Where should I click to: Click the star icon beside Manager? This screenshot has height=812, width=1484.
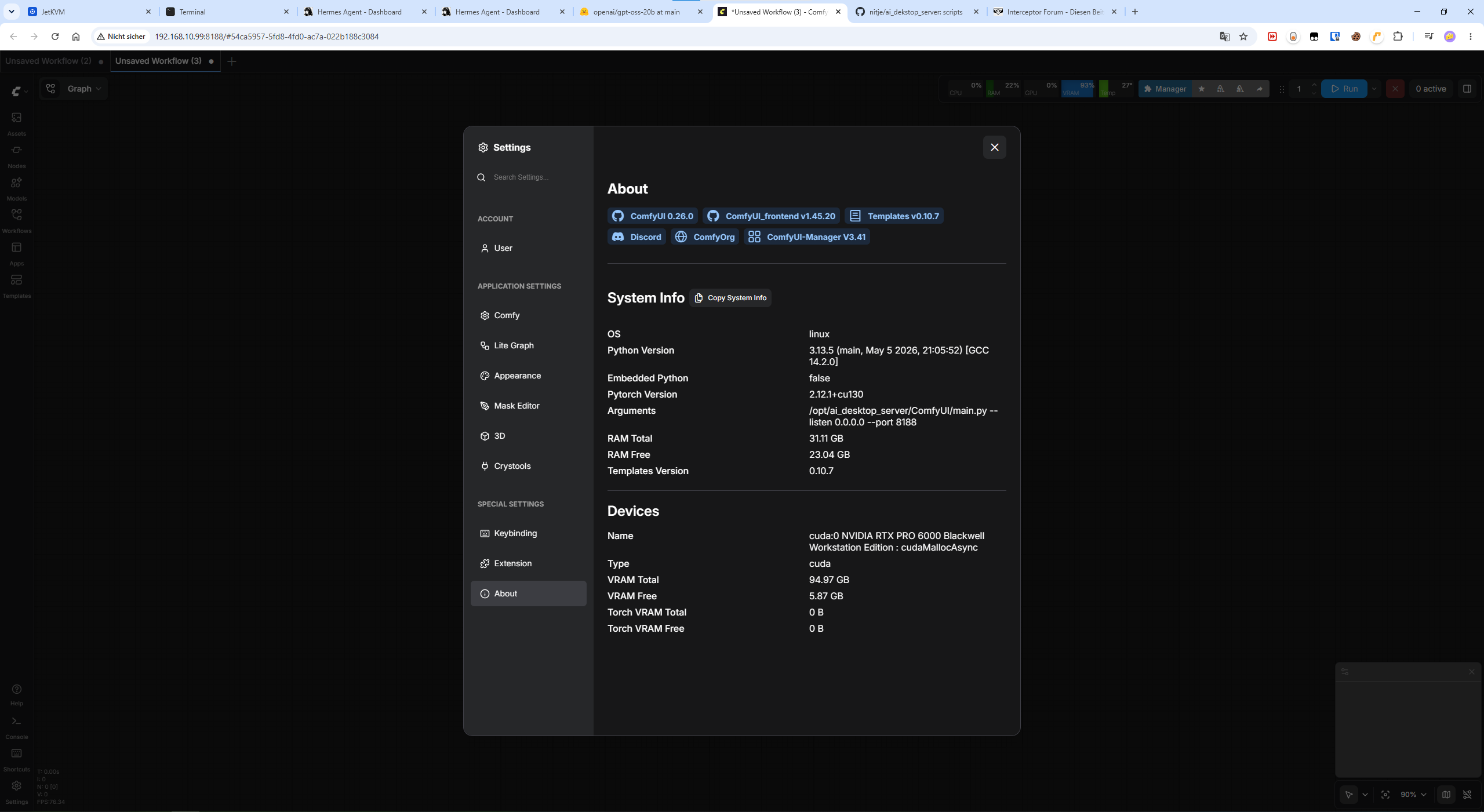point(1202,89)
